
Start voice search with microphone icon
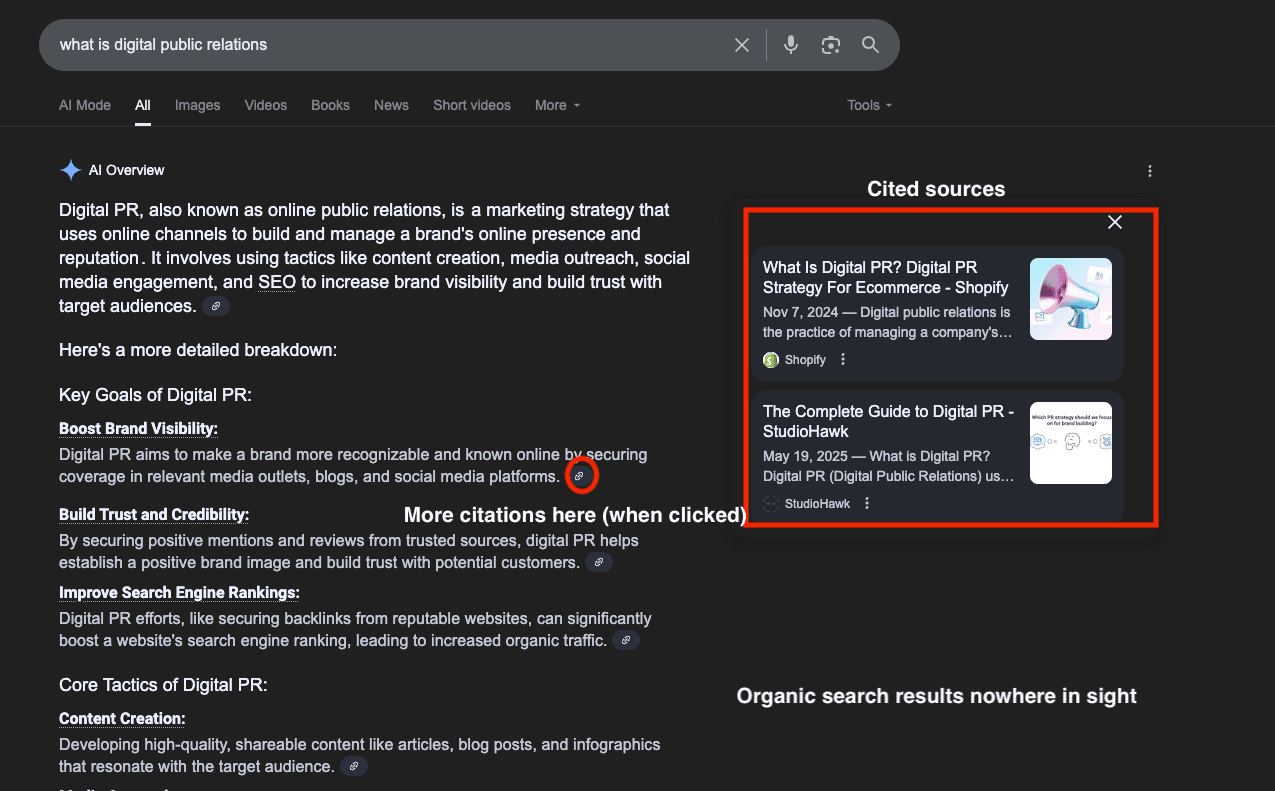(790, 45)
